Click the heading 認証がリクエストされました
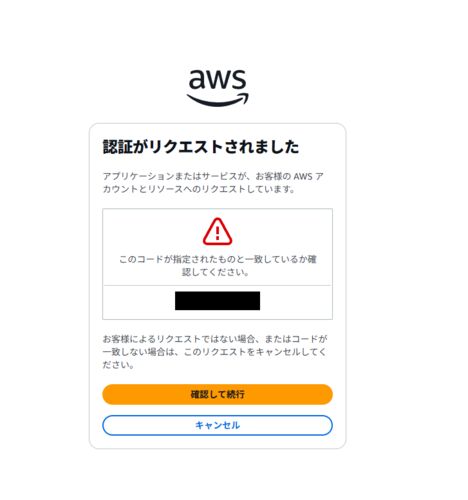468x500 pixels. tap(201, 147)
